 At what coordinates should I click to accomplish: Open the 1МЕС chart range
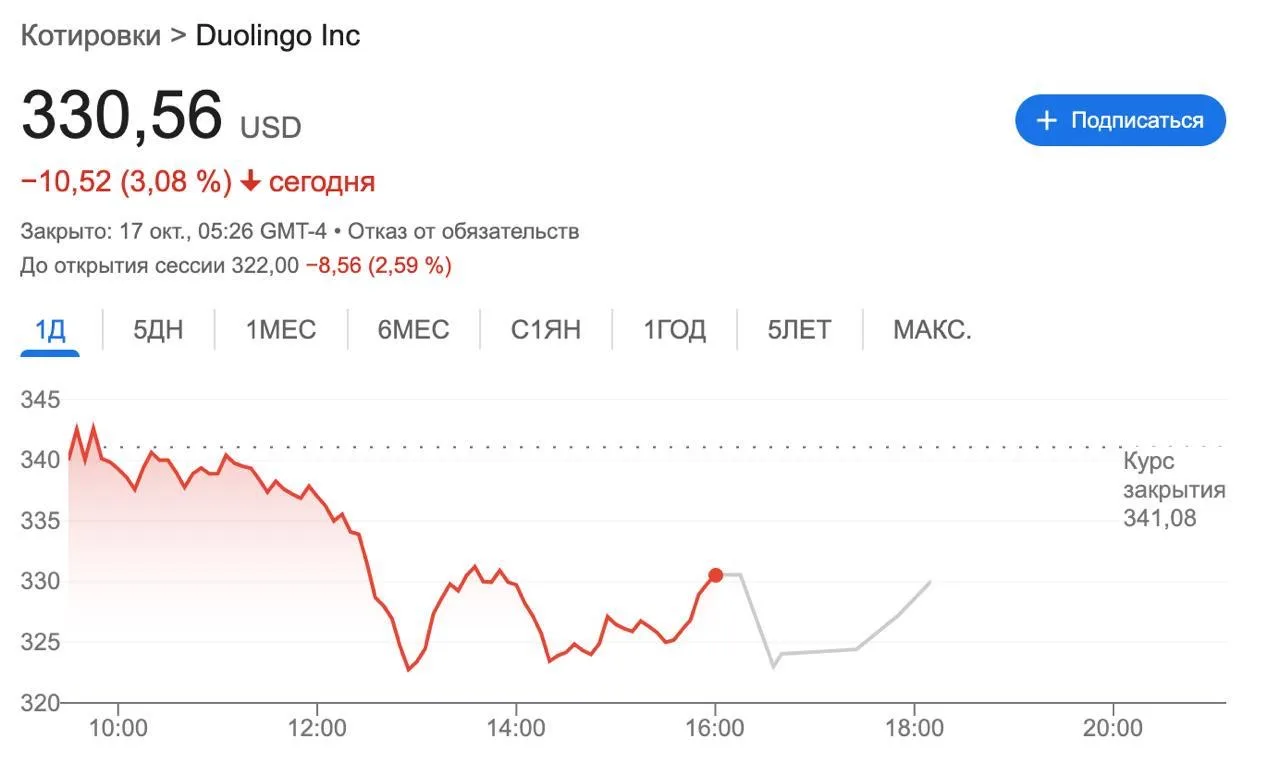pyautogui.click(x=281, y=330)
